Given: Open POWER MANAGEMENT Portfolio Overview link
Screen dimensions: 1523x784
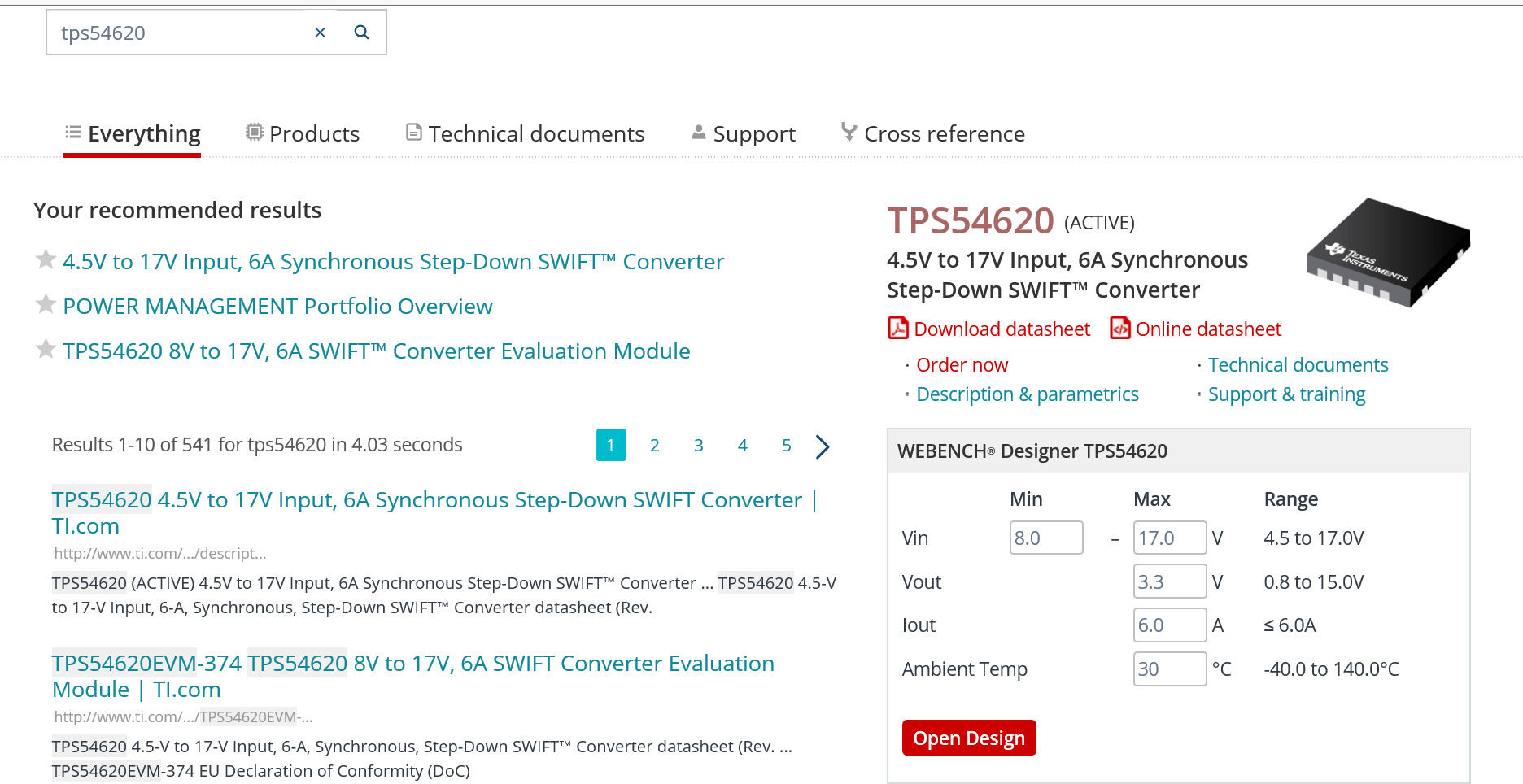Looking at the screenshot, I should (277, 307).
